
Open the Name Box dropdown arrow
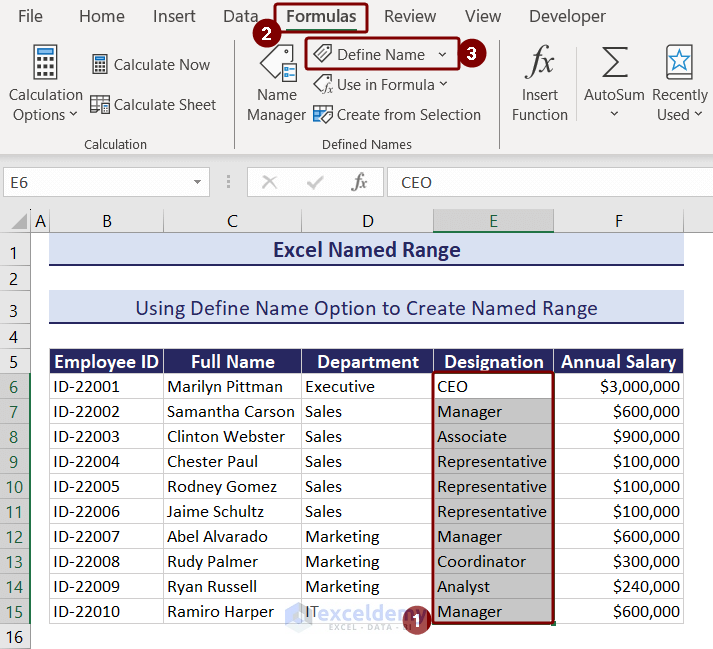[198, 182]
